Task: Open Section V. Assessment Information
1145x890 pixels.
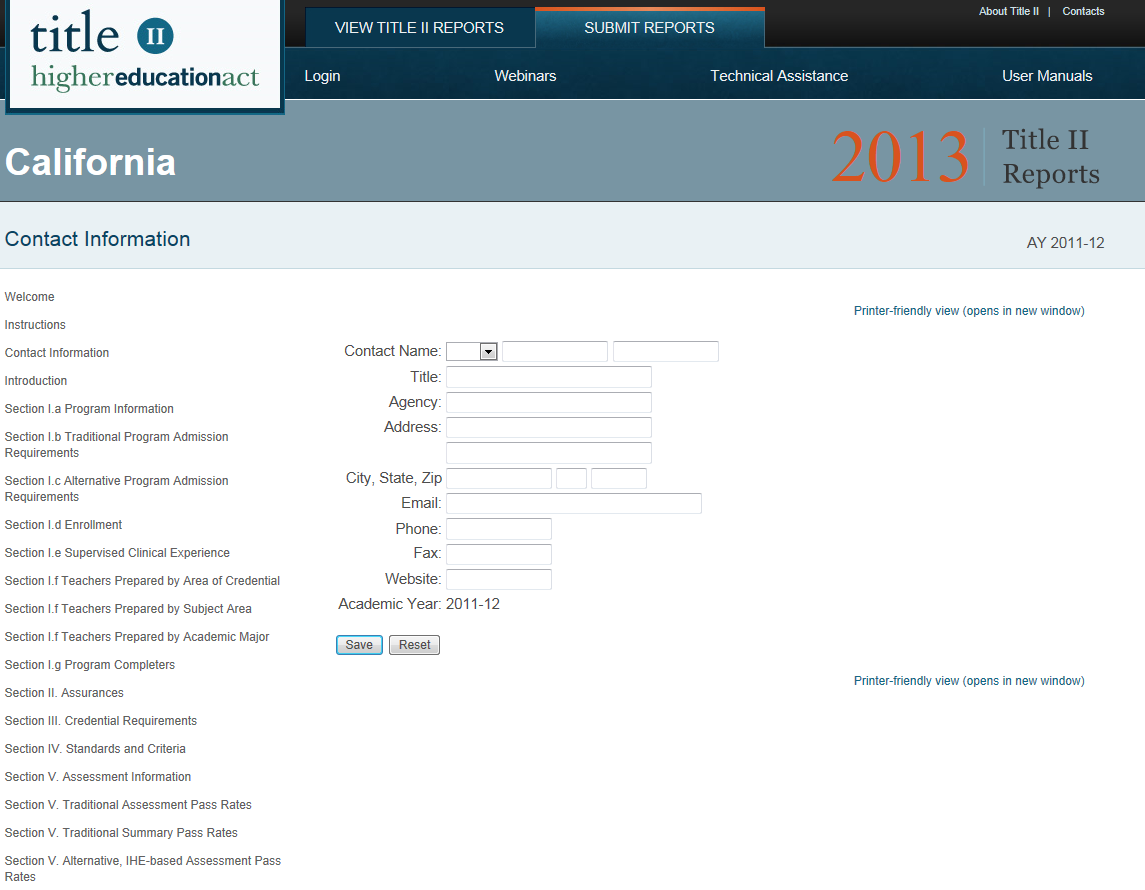Action: (x=98, y=776)
